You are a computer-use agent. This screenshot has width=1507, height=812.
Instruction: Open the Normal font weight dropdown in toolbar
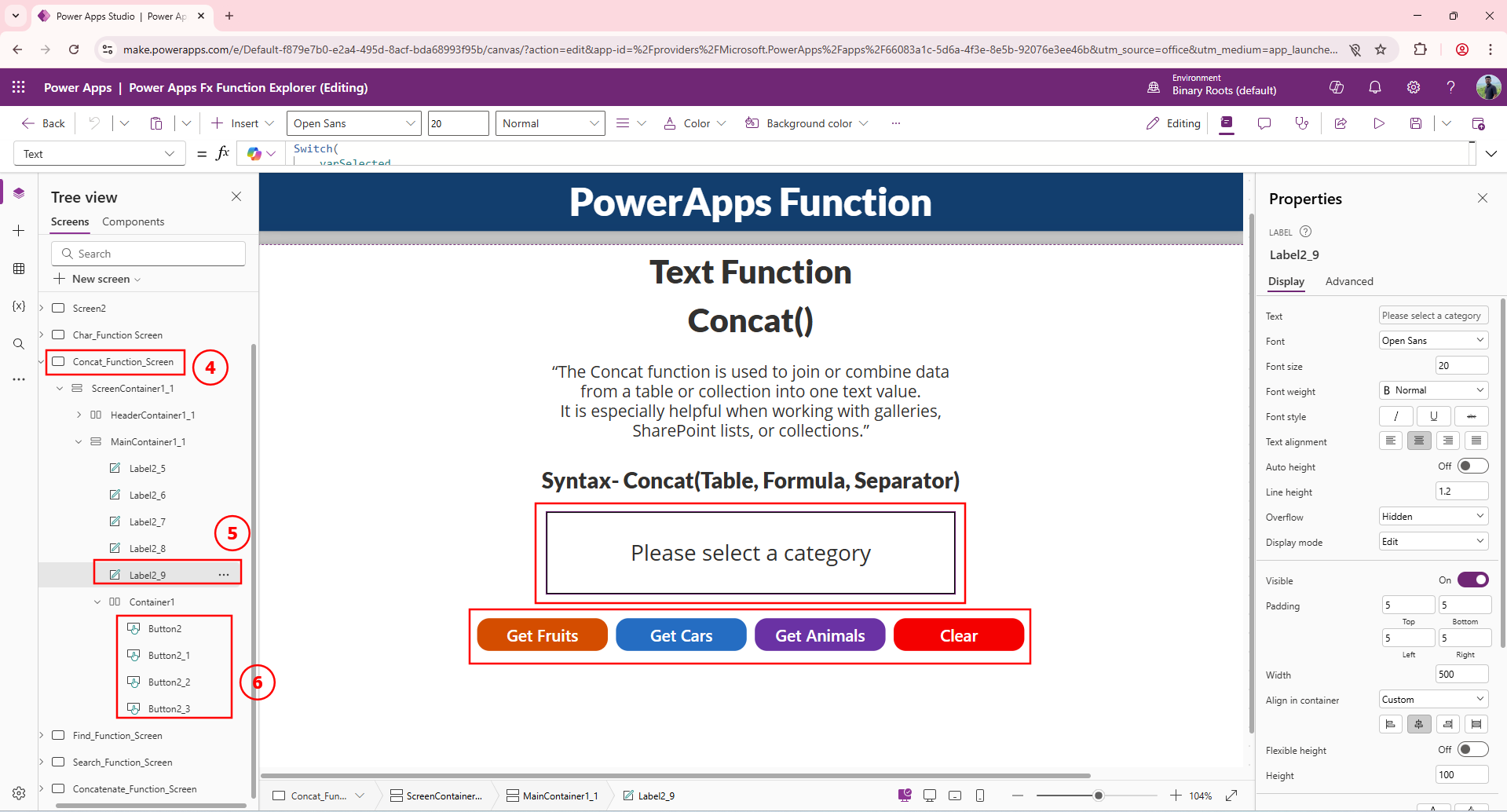[x=550, y=123]
